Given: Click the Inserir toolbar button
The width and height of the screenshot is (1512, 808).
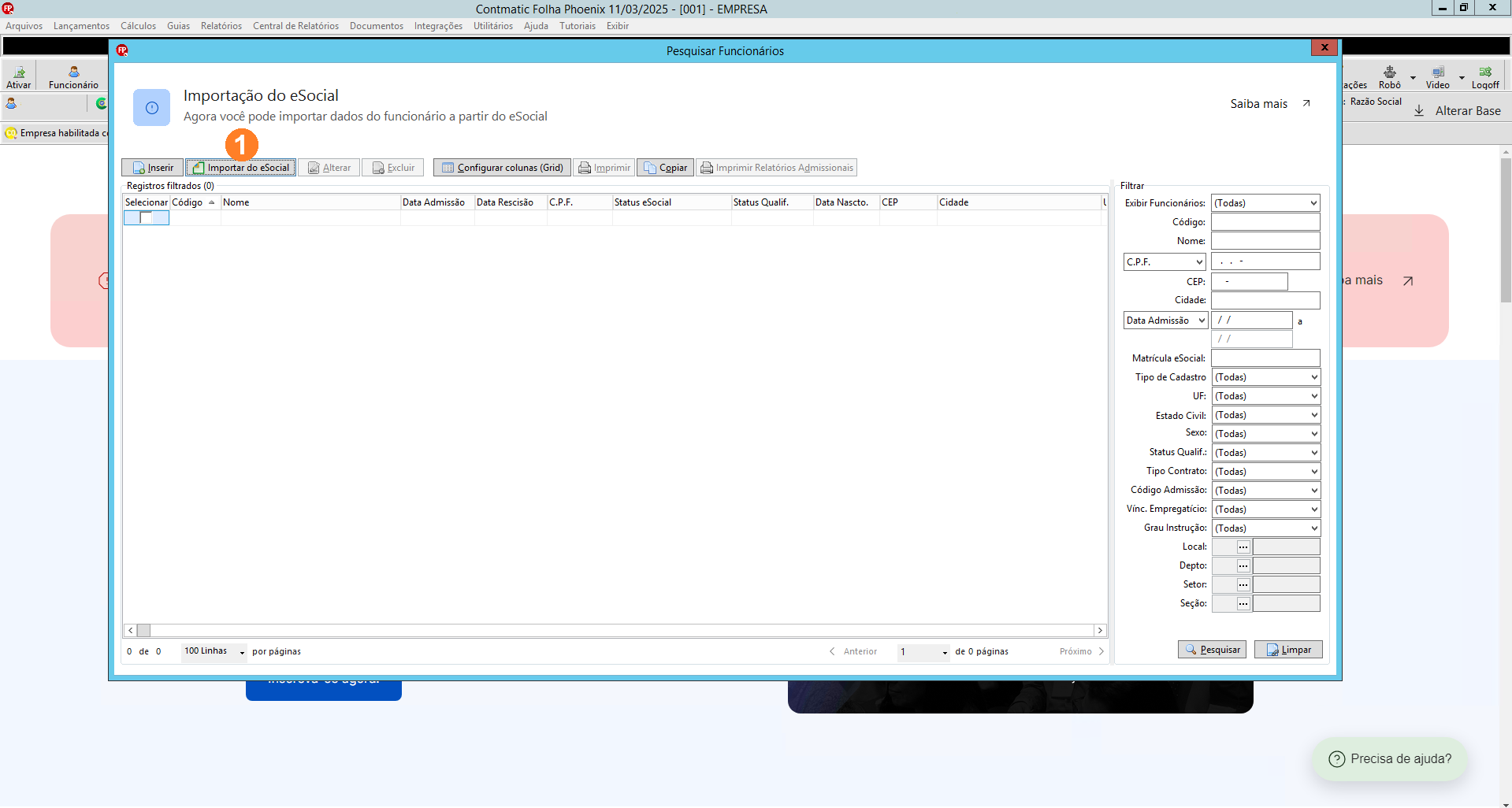Looking at the screenshot, I should 153,168.
